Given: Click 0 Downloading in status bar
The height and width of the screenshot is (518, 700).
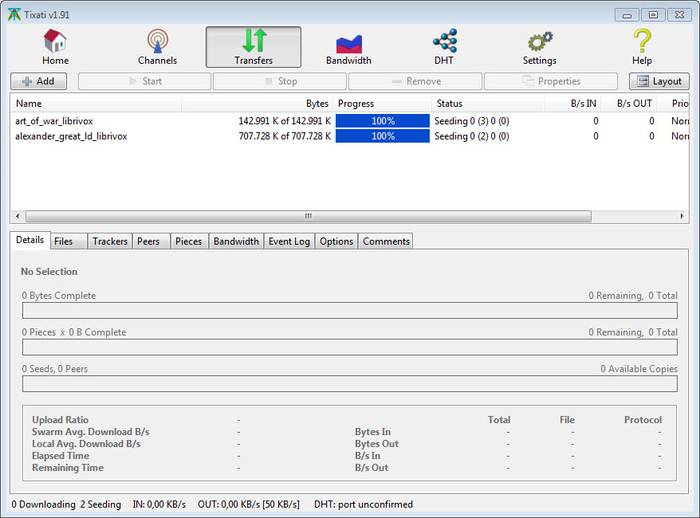Looking at the screenshot, I should pos(43,505).
